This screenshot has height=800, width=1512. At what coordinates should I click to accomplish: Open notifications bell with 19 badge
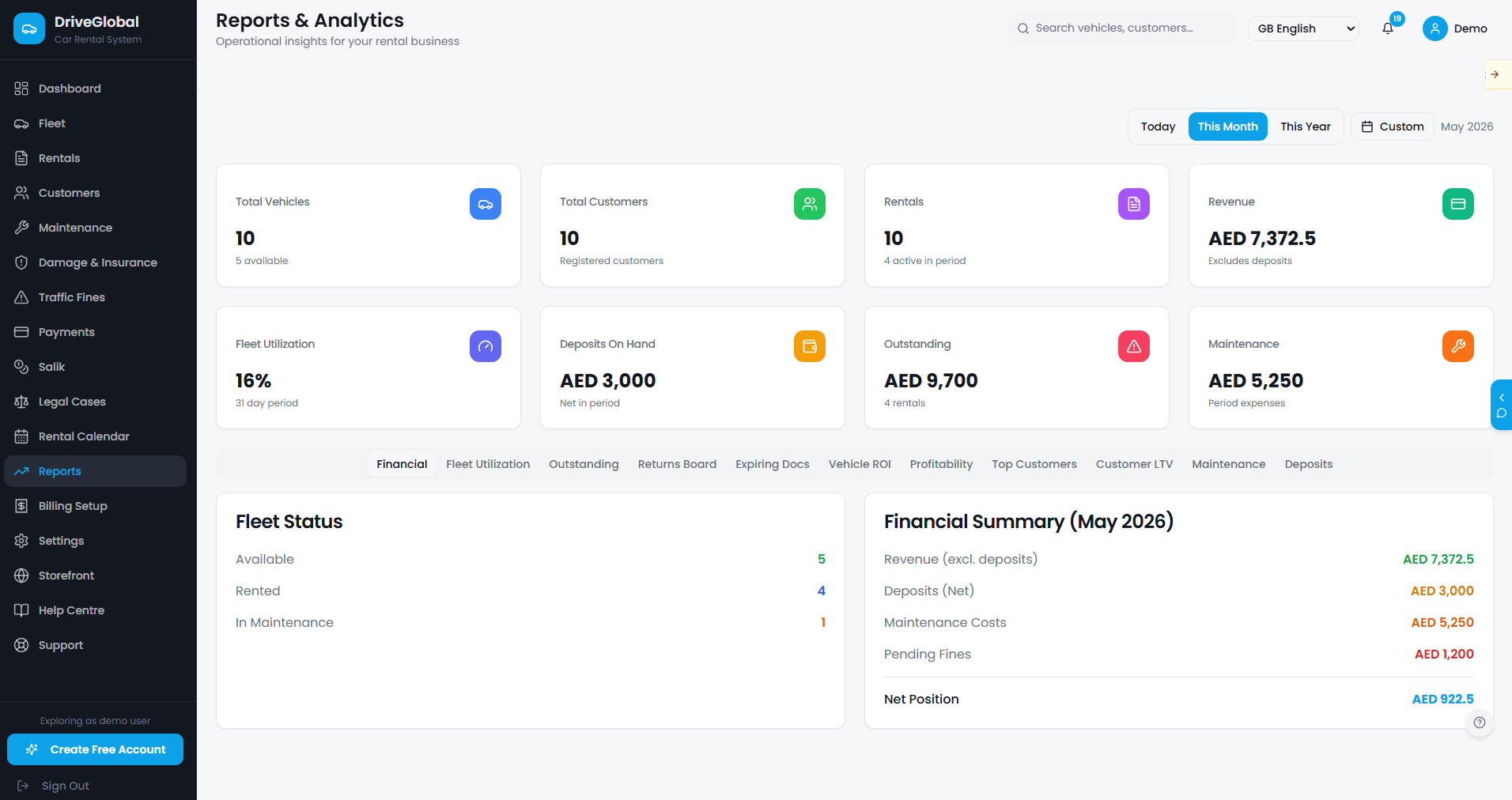coord(1388,28)
